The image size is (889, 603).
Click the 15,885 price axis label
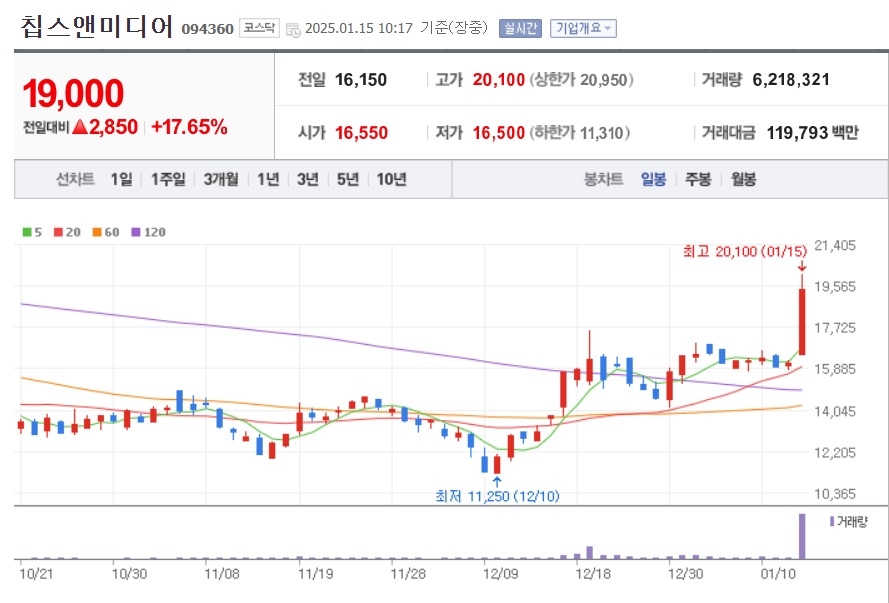tap(835, 370)
